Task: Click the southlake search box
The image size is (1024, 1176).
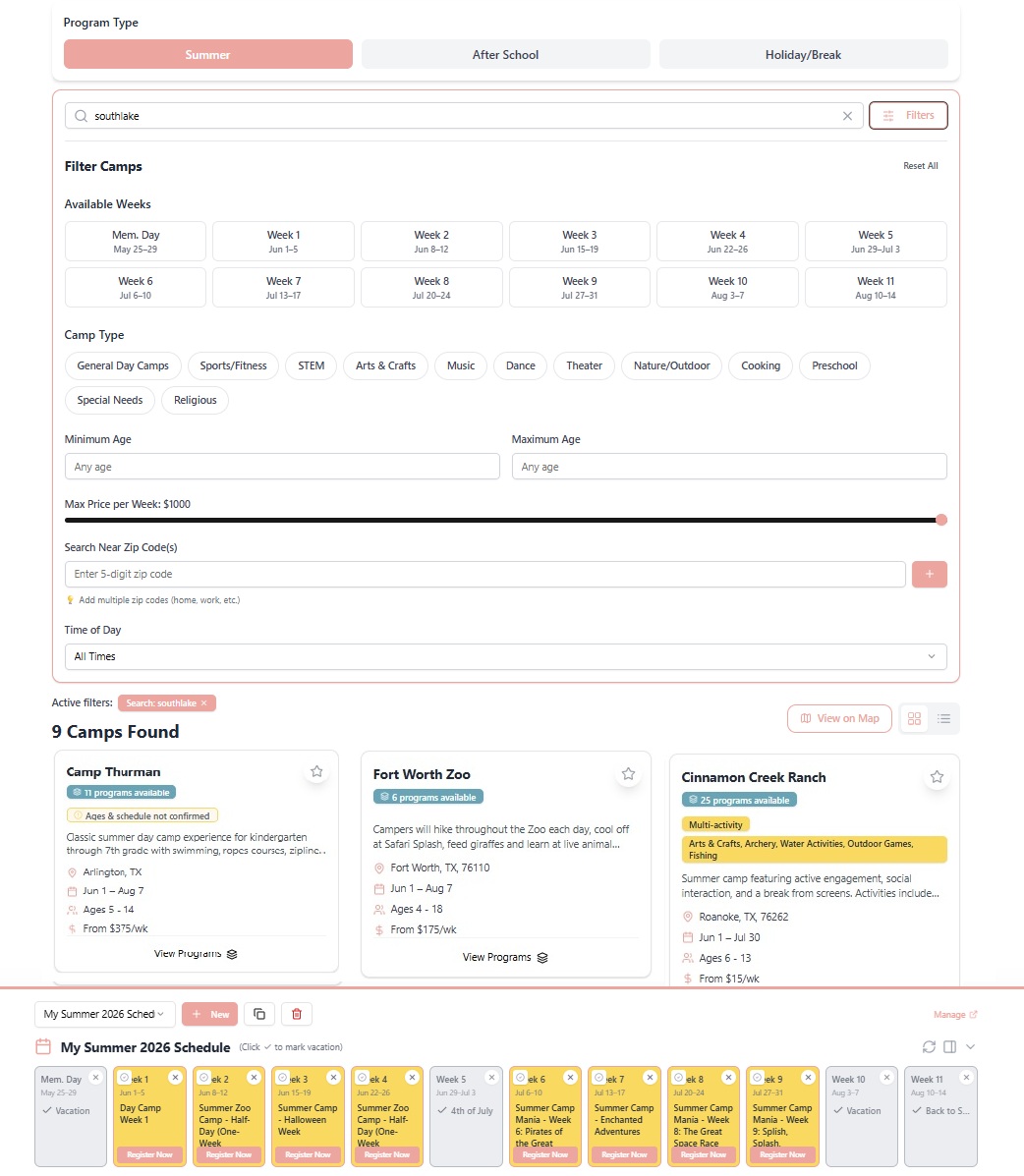Action: coord(464,116)
